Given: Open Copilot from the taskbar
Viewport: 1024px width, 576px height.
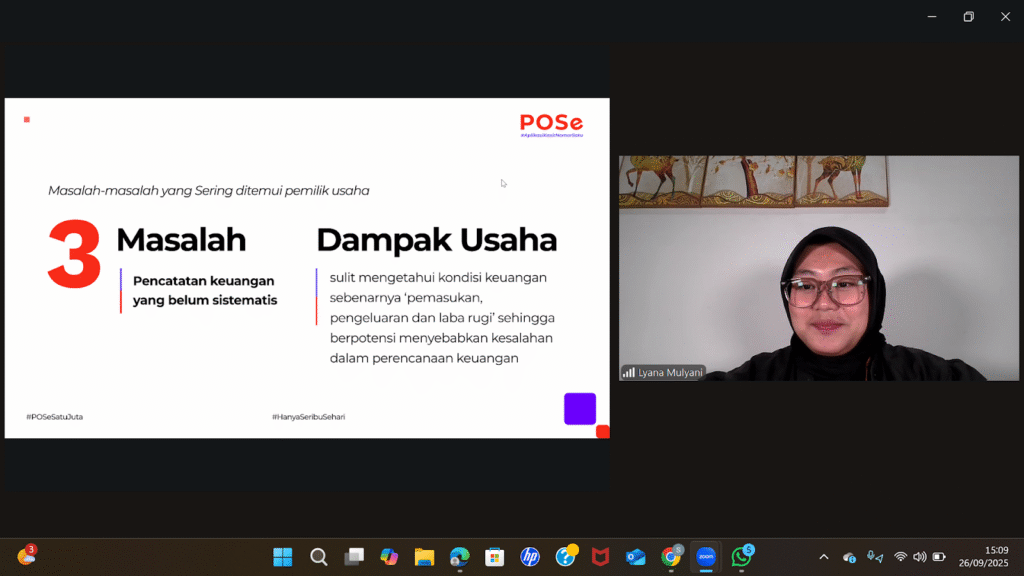Looking at the screenshot, I should 389,557.
